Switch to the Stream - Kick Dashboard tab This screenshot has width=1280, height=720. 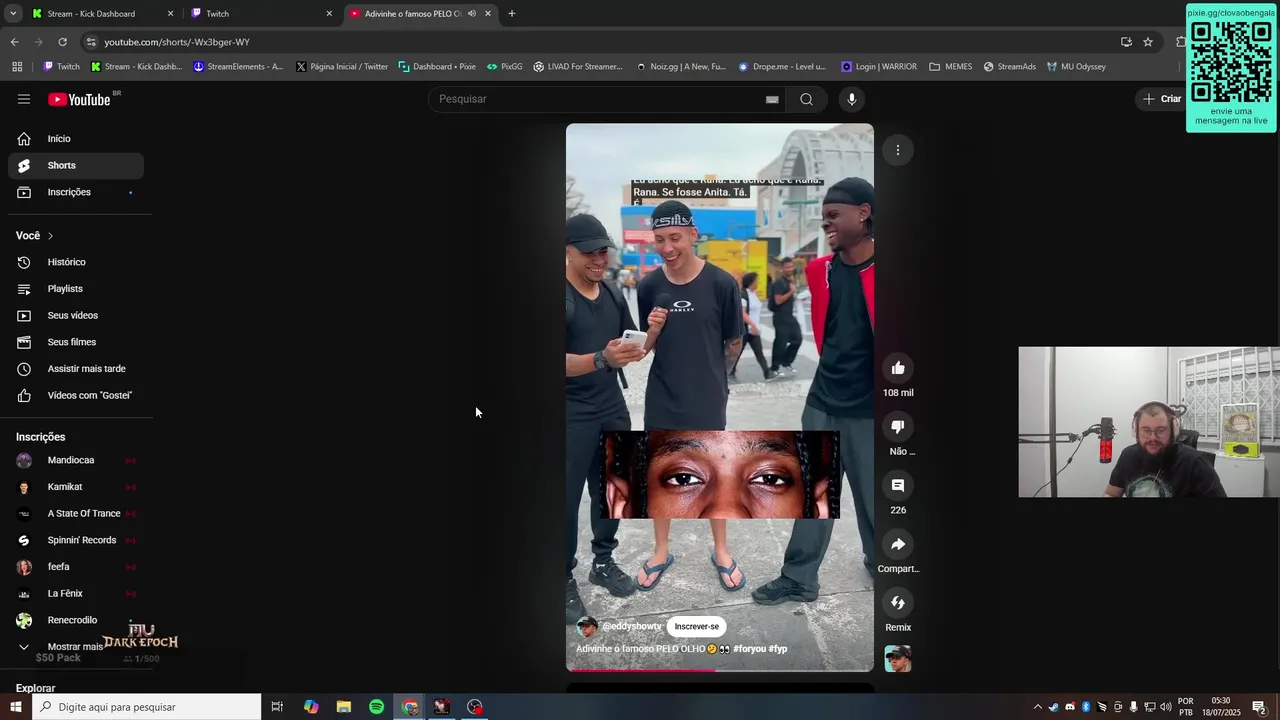[x=102, y=14]
